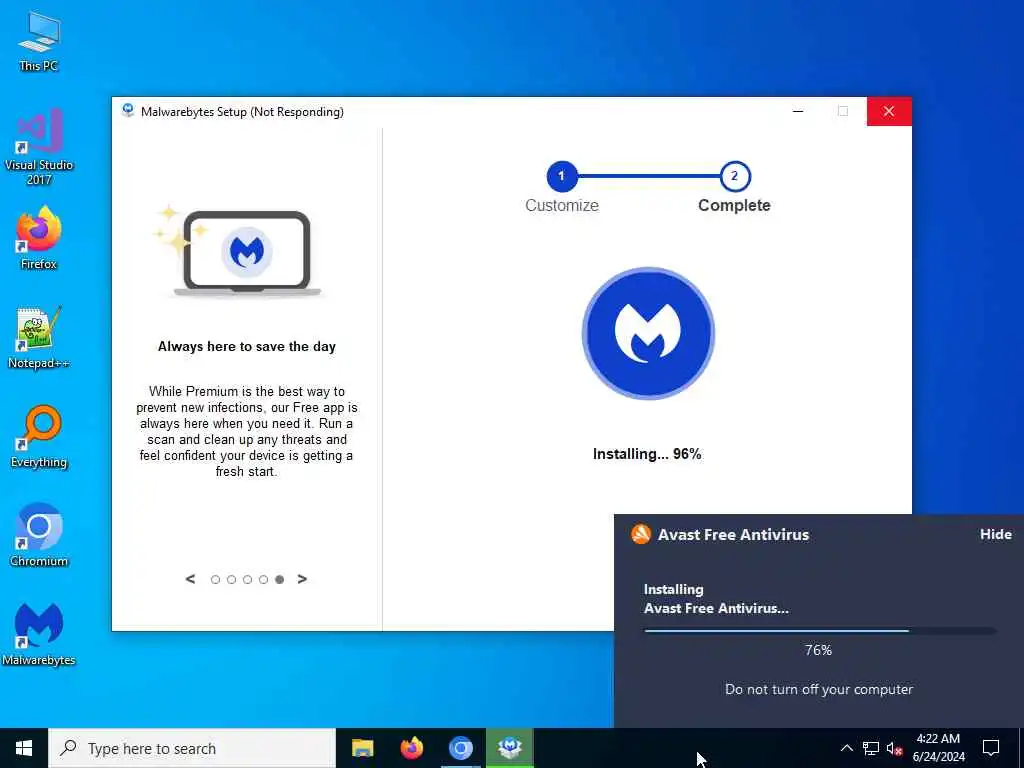Select the Malwarebytes desktop shortcut
The width and height of the screenshot is (1024, 768).
pos(39,633)
